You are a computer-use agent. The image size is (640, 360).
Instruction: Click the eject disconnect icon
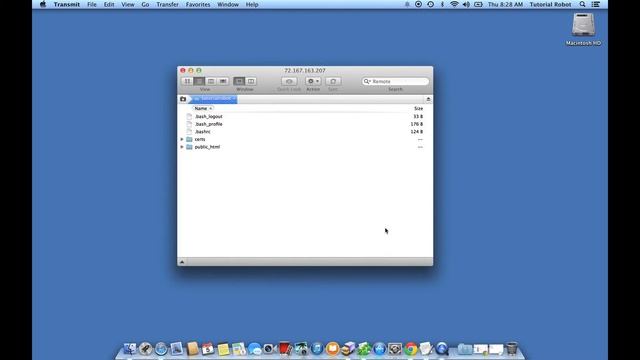tap(428, 99)
